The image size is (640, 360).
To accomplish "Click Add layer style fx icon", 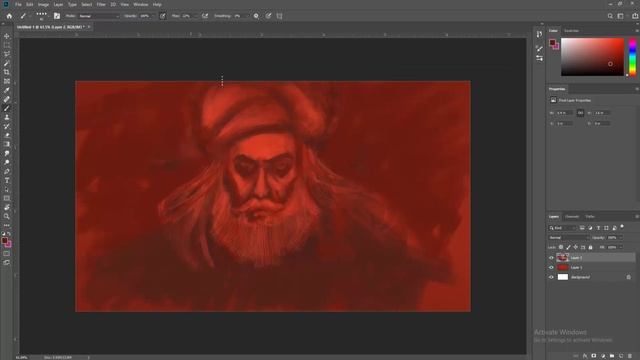I will tap(585, 356).
